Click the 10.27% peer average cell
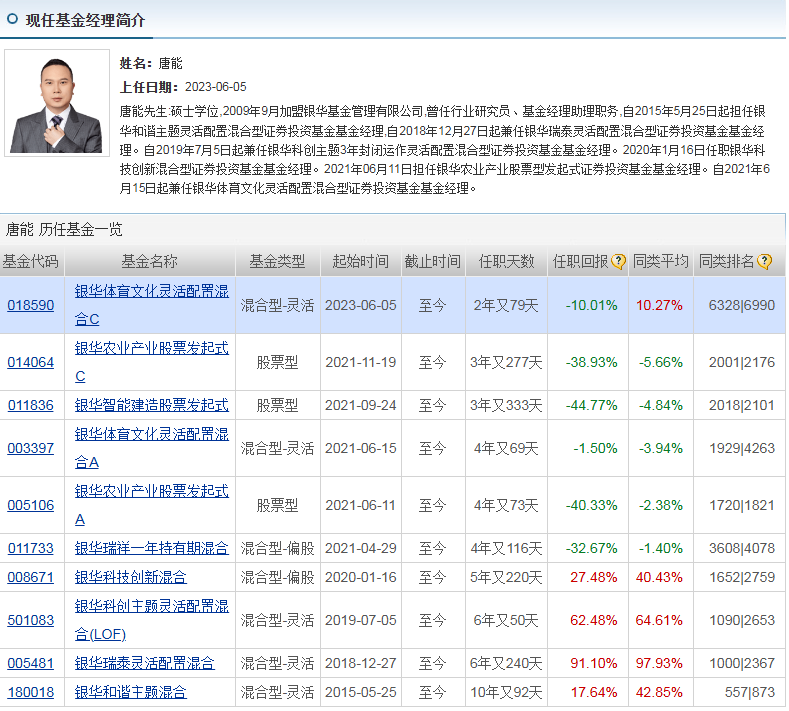Screen dimensions: 789x711 coord(659,305)
